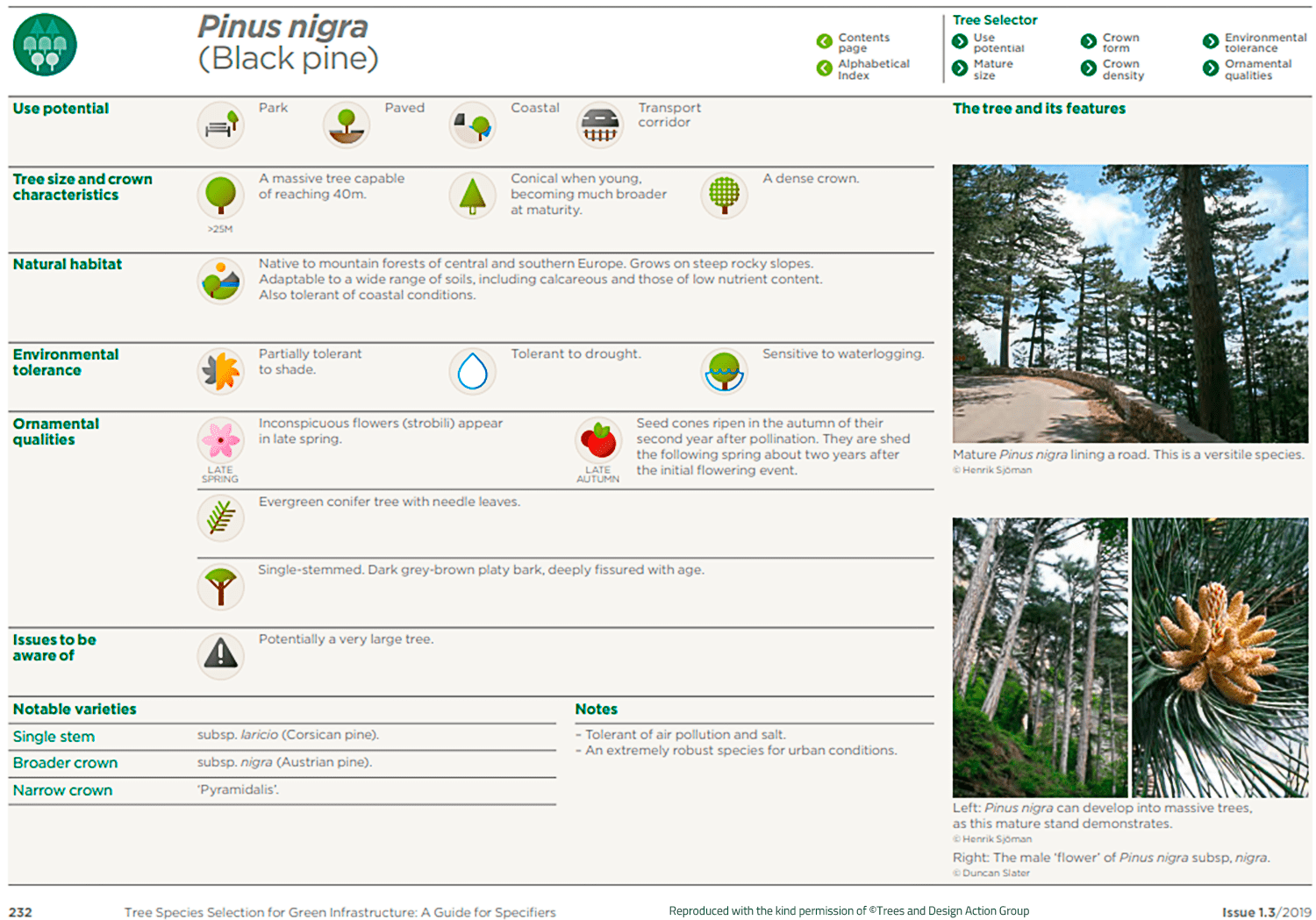Go to Ornamental qualities in Tree Selector
Viewport: 1316px width, 920px height.
coord(1258,69)
